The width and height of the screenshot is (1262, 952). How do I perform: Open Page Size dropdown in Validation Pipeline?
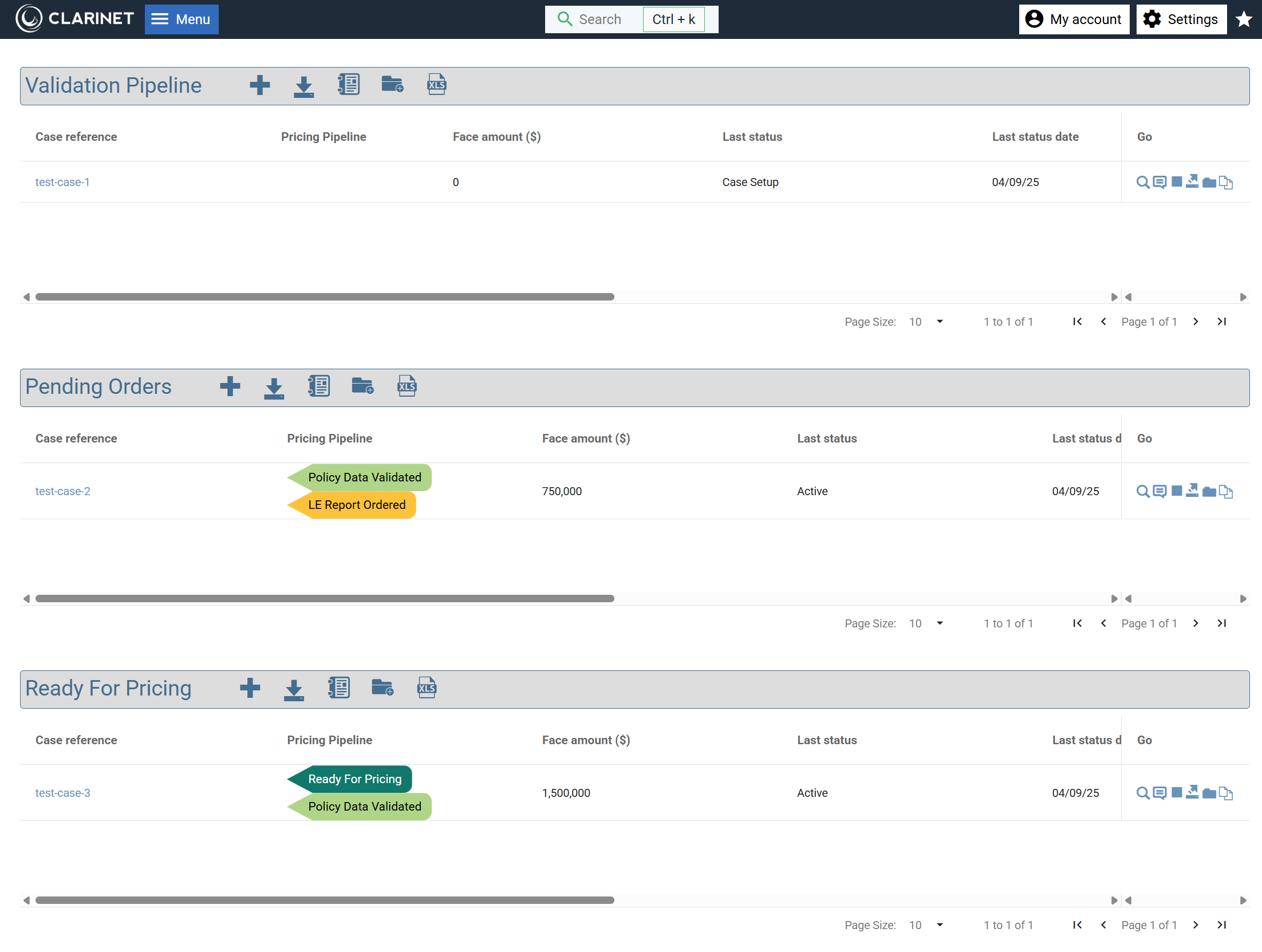pos(926,322)
